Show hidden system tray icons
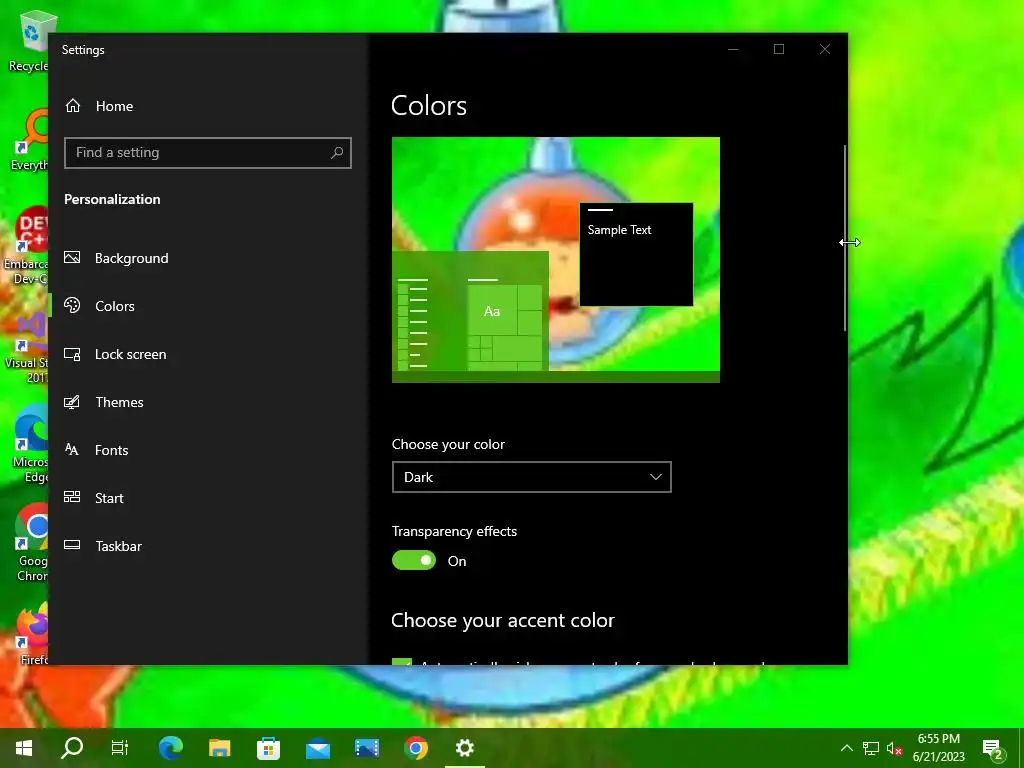 (846, 748)
